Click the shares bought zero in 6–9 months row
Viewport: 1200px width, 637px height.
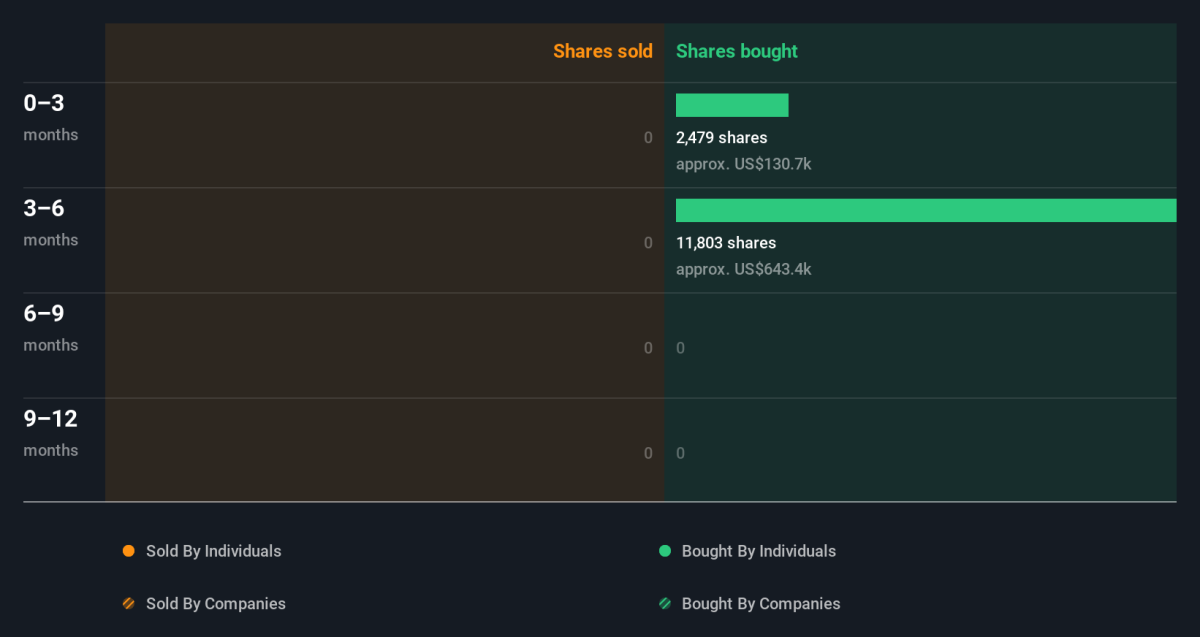(x=681, y=348)
